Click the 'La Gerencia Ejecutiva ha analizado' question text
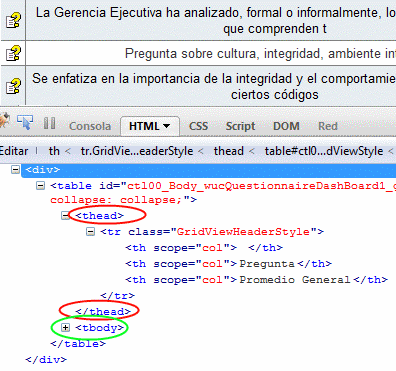 click(216, 21)
